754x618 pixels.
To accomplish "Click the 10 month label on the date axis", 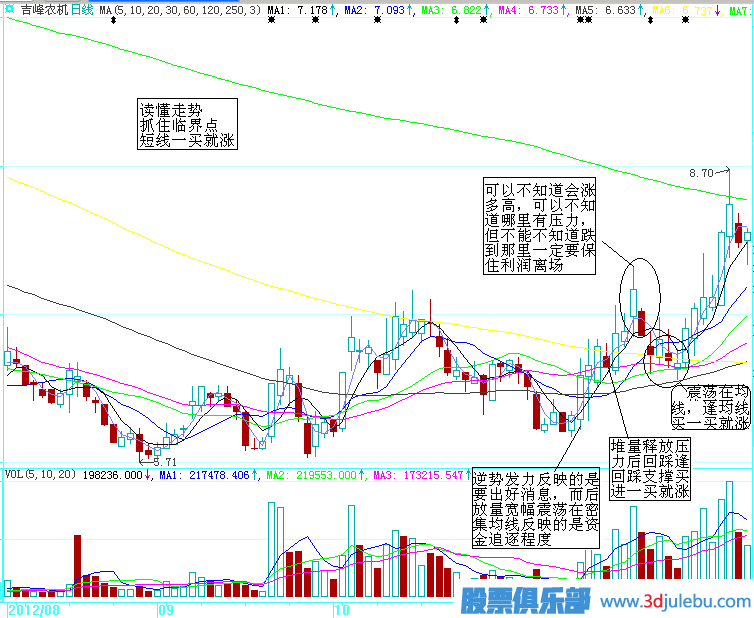I will pyautogui.click(x=342, y=608).
